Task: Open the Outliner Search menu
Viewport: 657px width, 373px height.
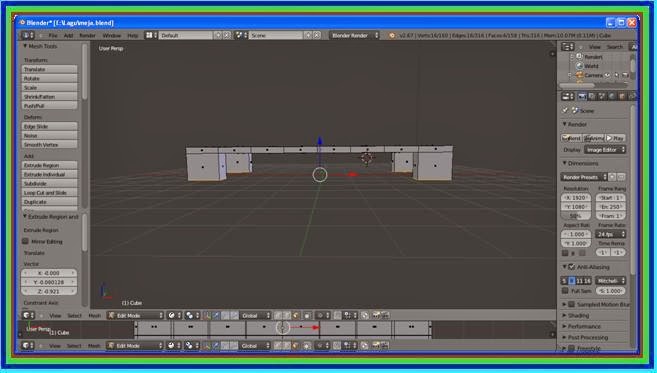Action: pos(615,47)
